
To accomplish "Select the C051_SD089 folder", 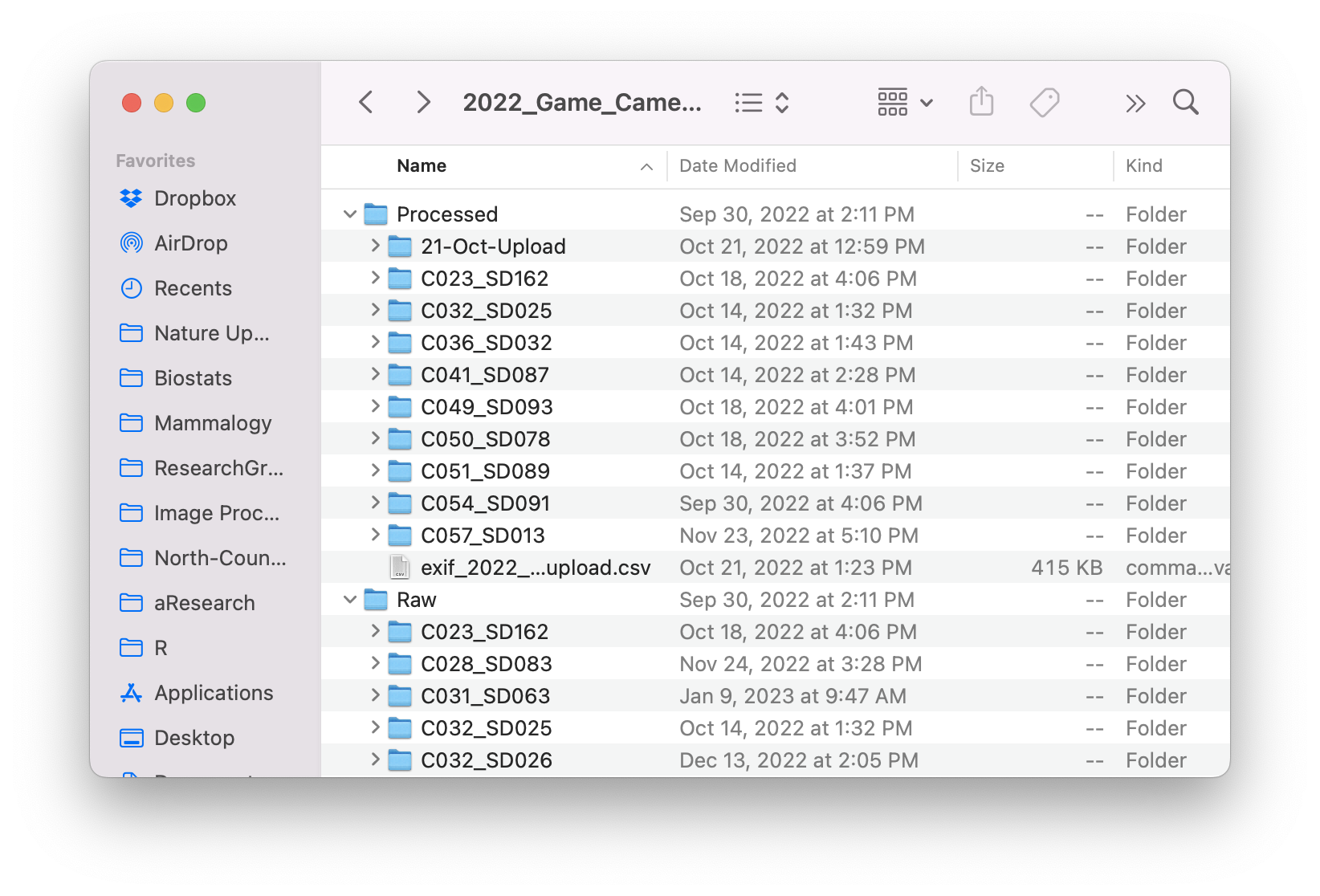I will point(776,471).
